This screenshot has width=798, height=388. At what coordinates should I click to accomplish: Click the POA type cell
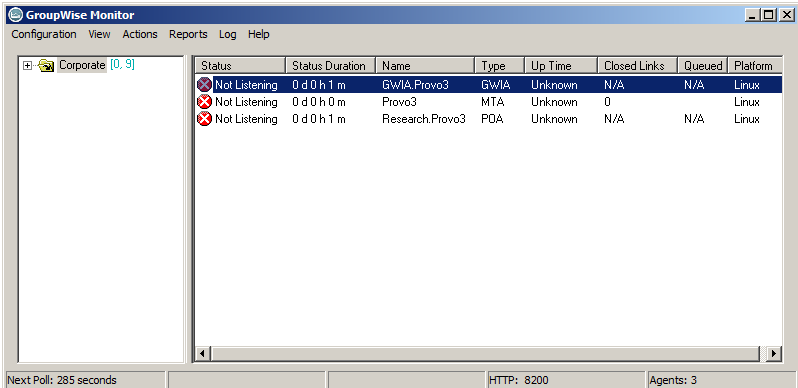[493, 119]
